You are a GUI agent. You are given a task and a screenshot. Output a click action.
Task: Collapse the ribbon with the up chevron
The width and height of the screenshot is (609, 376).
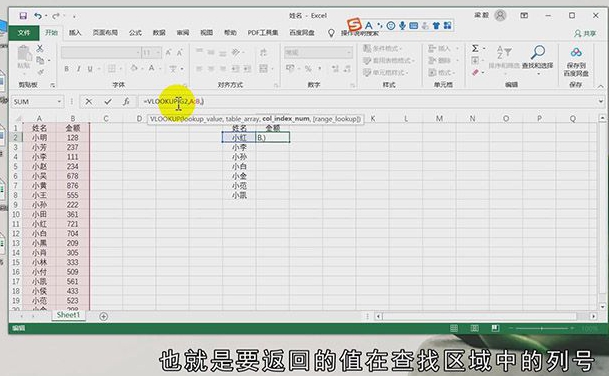pyautogui.click(x=600, y=86)
